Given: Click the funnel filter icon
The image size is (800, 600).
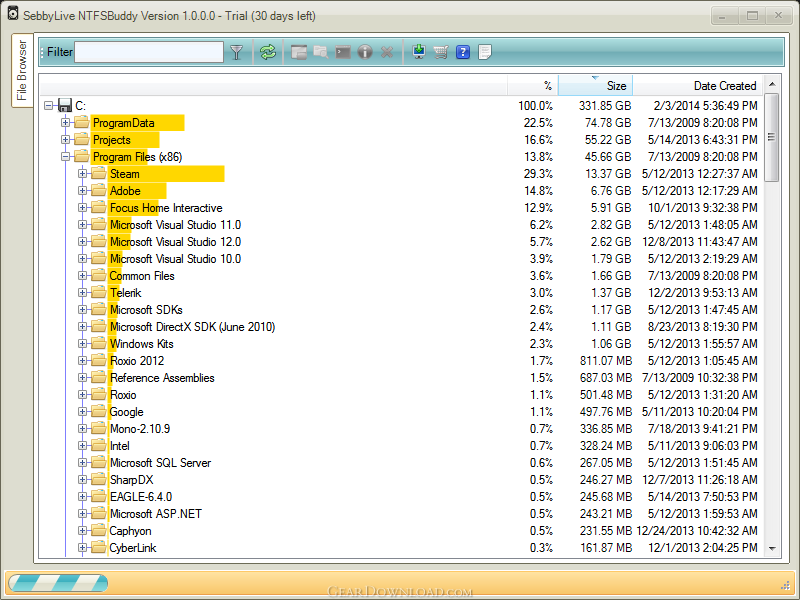Looking at the screenshot, I should (x=236, y=52).
